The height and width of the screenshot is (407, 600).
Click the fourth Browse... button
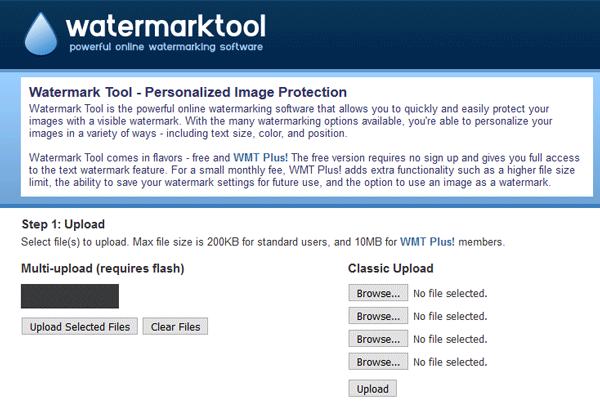[378, 362]
